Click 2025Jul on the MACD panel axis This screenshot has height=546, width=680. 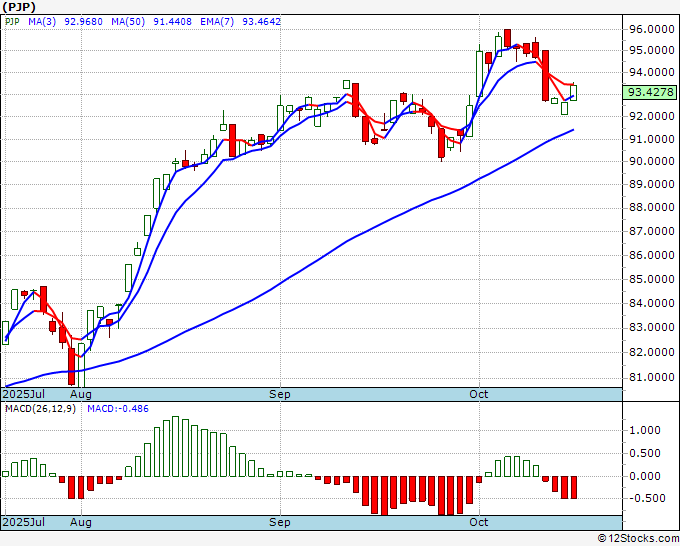[24, 522]
